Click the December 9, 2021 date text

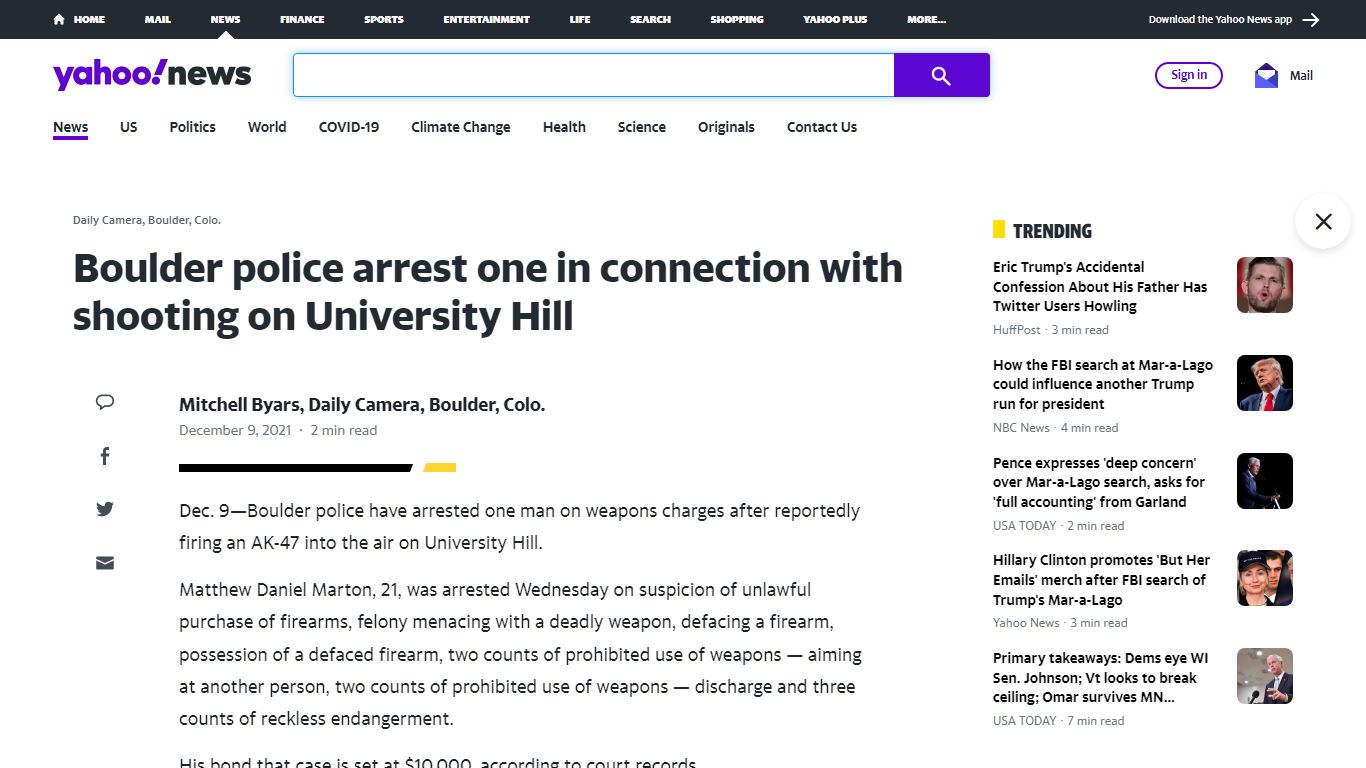235,430
